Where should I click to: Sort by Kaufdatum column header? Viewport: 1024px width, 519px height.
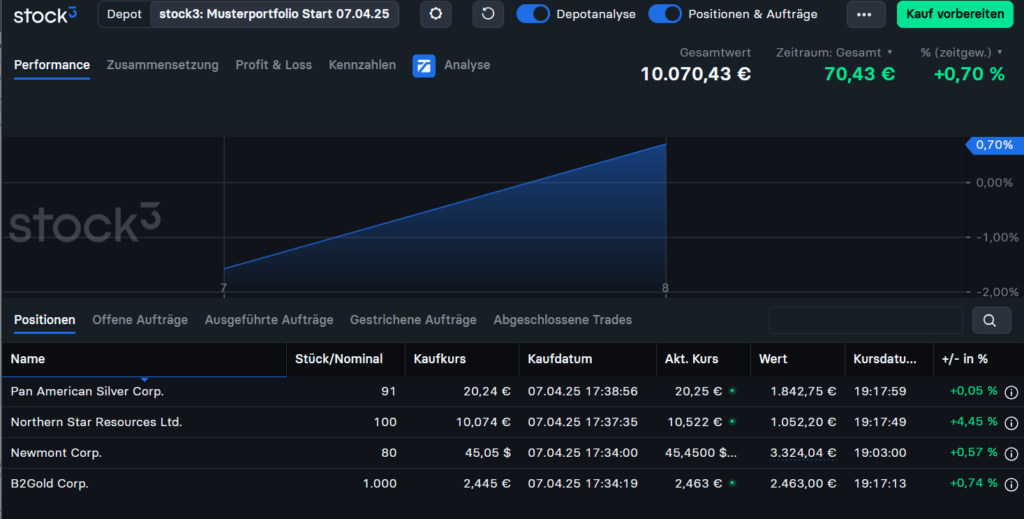click(588, 359)
